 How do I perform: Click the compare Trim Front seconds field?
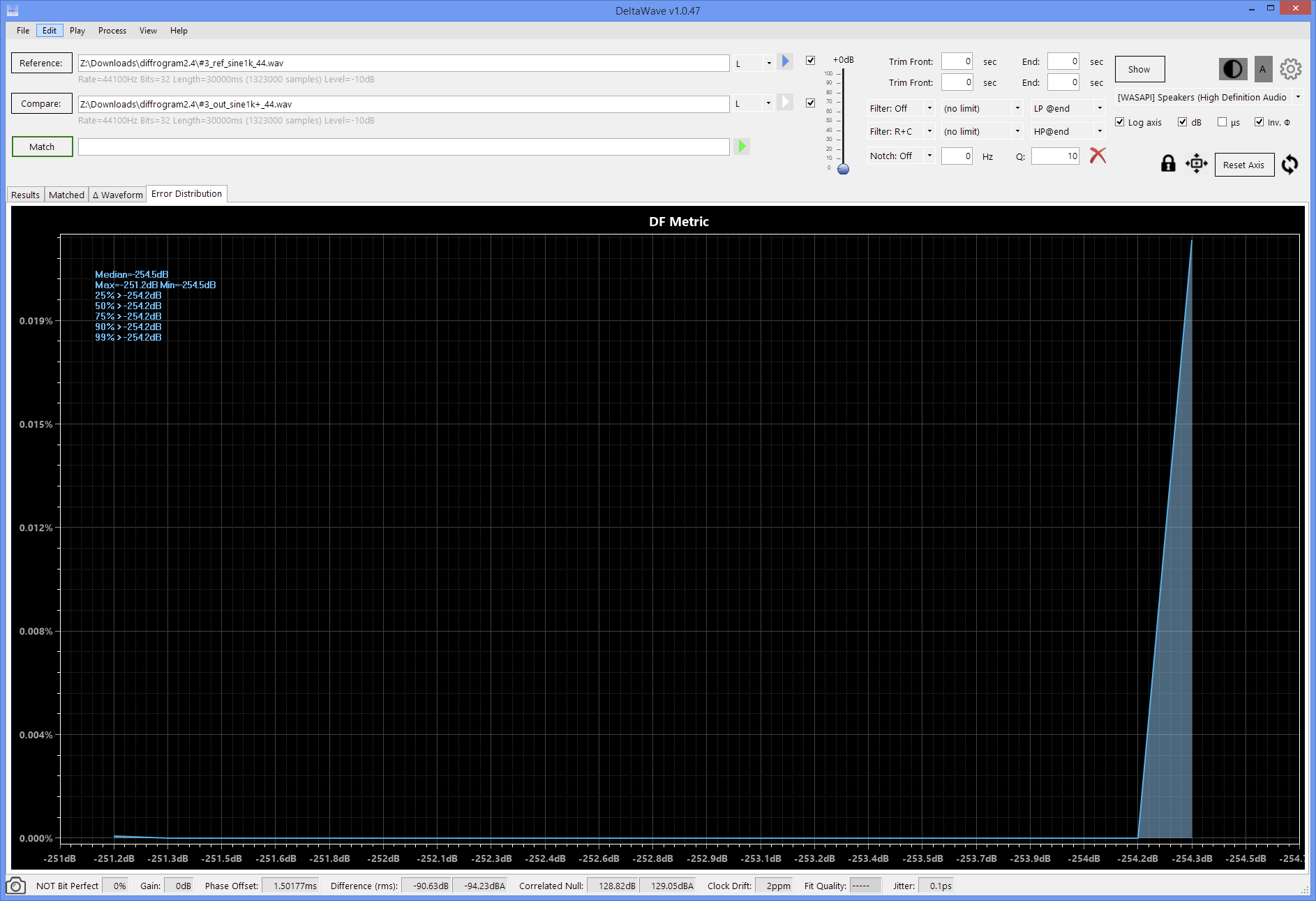click(x=957, y=82)
